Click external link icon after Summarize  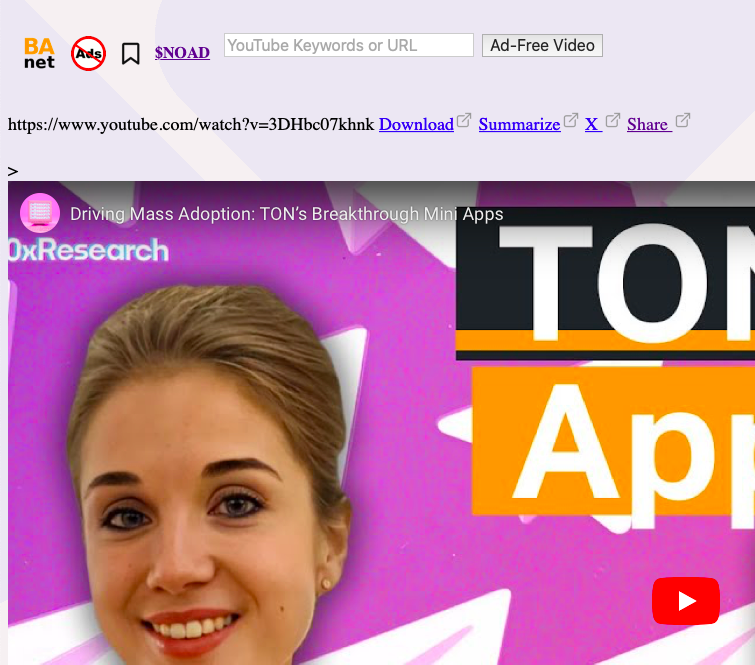click(x=571, y=120)
